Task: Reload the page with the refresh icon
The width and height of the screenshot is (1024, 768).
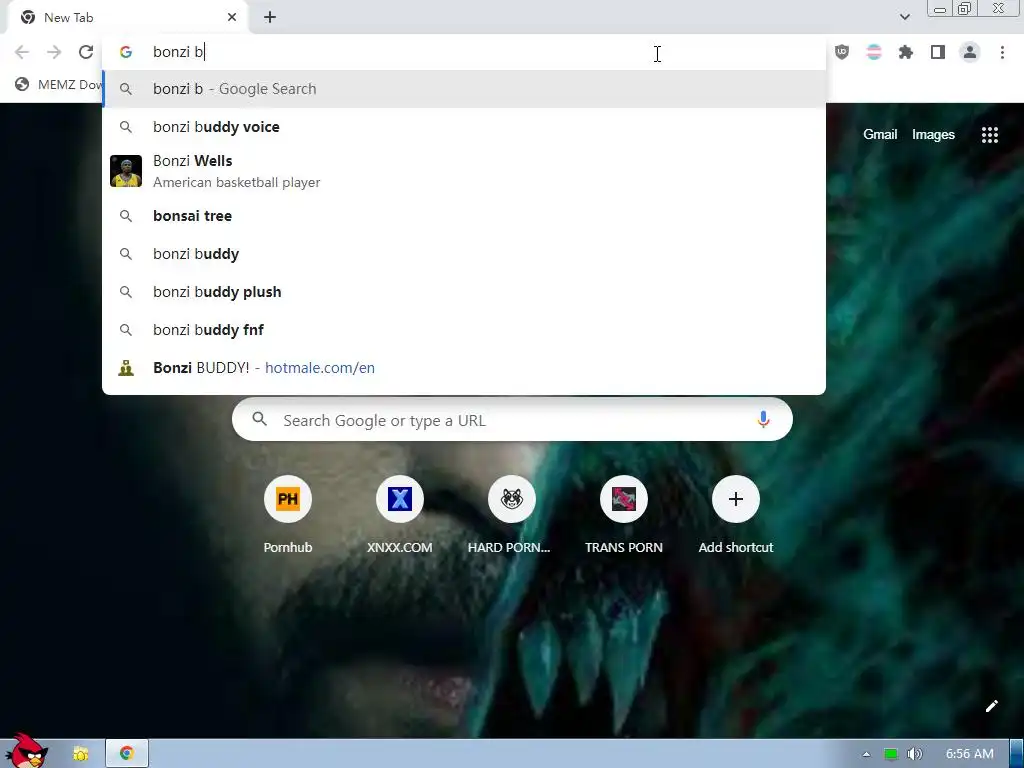Action: point(86,52)
